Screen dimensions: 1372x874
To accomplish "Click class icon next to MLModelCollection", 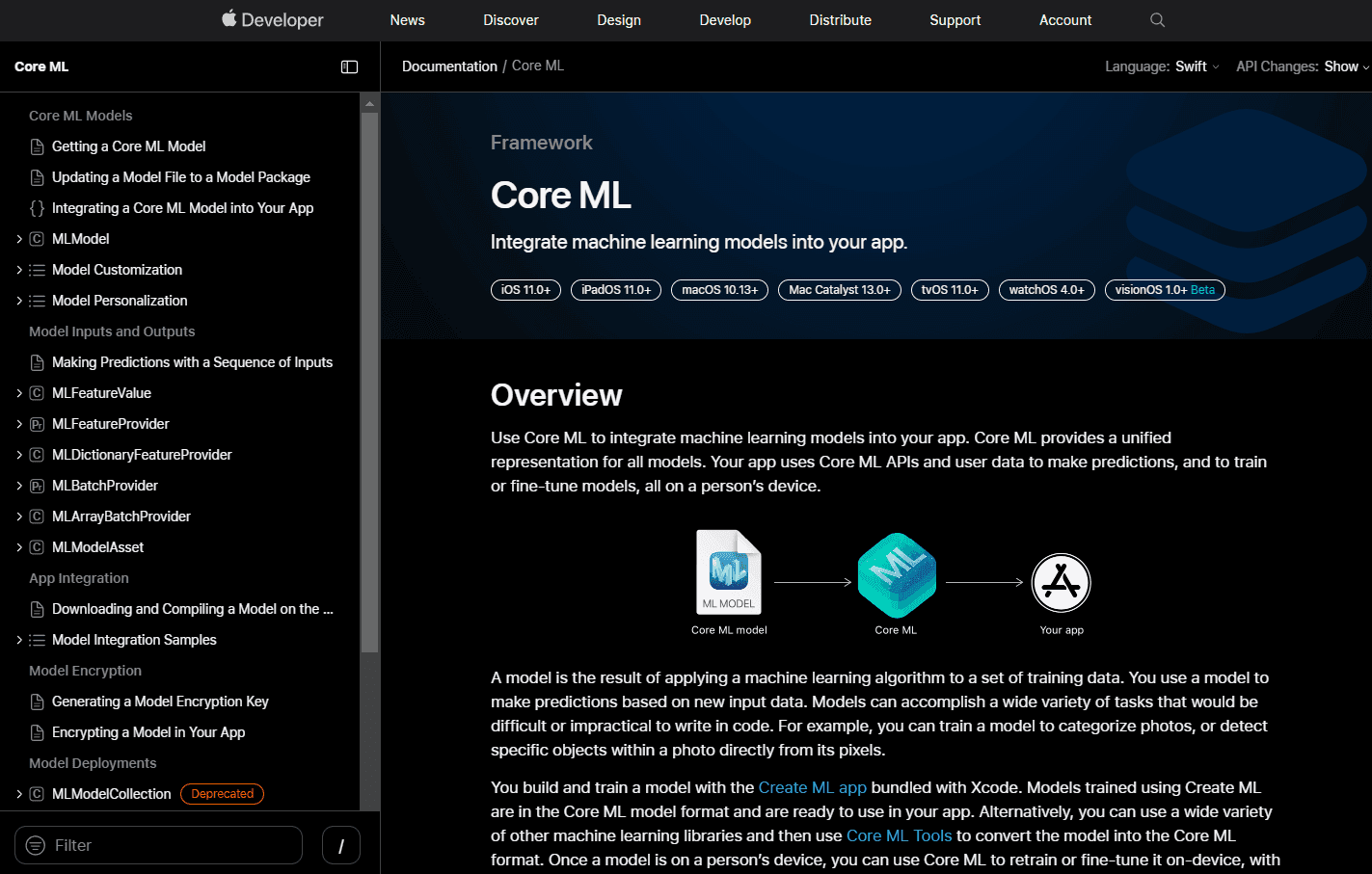I will tap(37, 794).
